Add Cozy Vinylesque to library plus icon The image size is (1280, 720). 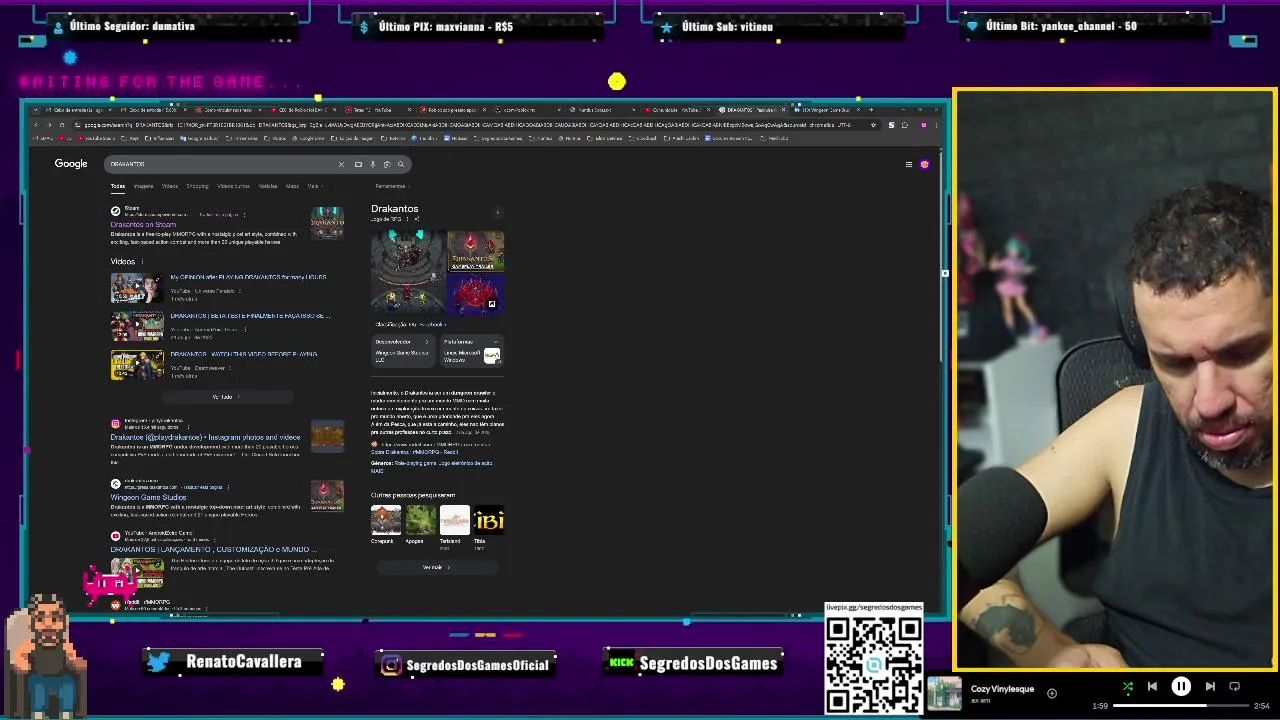point(1052,693)
